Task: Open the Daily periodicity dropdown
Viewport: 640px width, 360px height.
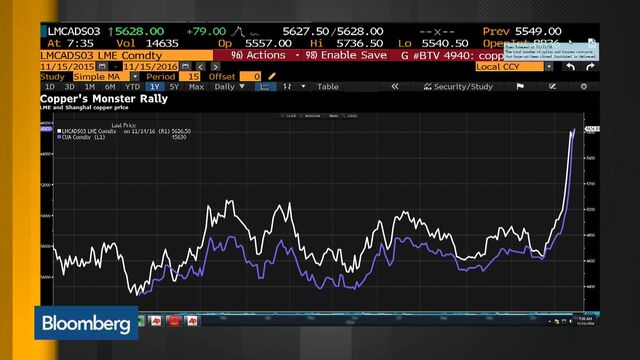Action: (x=229, y=87)
